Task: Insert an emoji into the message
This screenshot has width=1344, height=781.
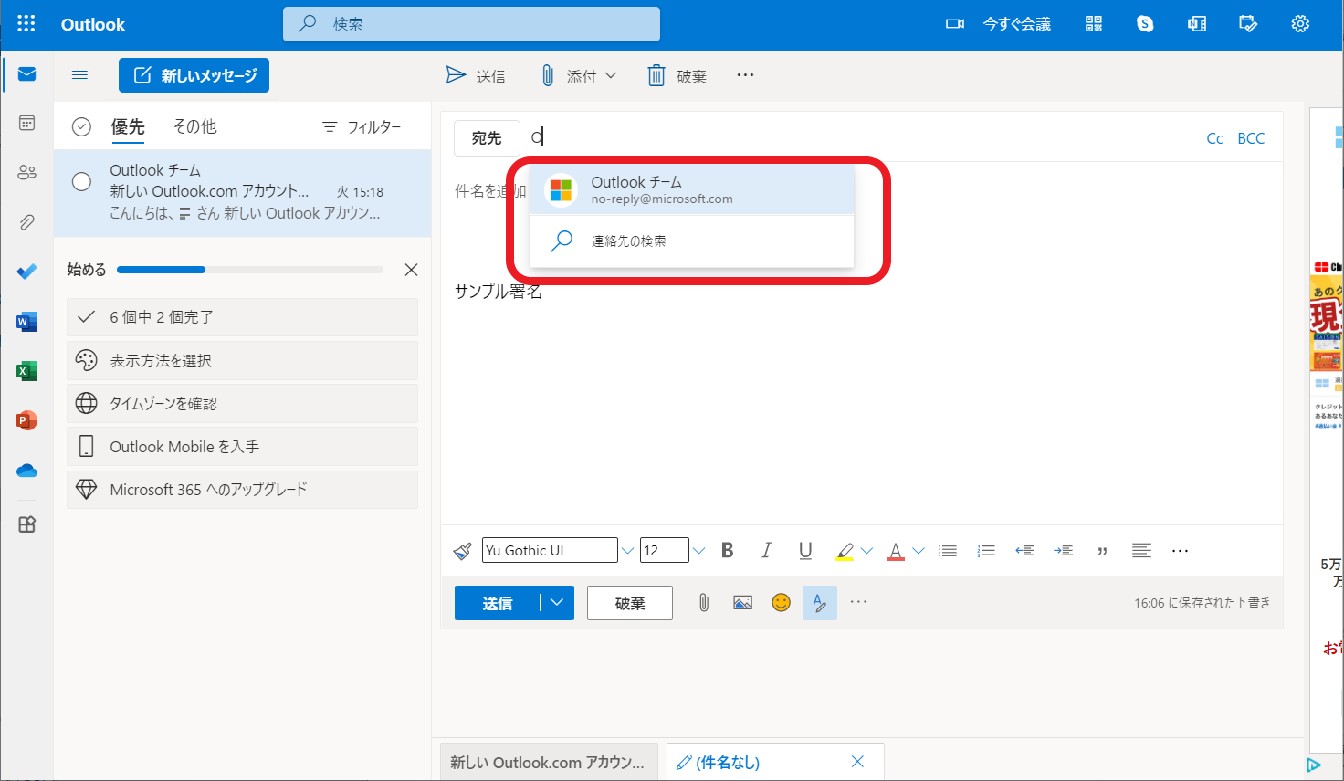Action: [x=781, y=601]
